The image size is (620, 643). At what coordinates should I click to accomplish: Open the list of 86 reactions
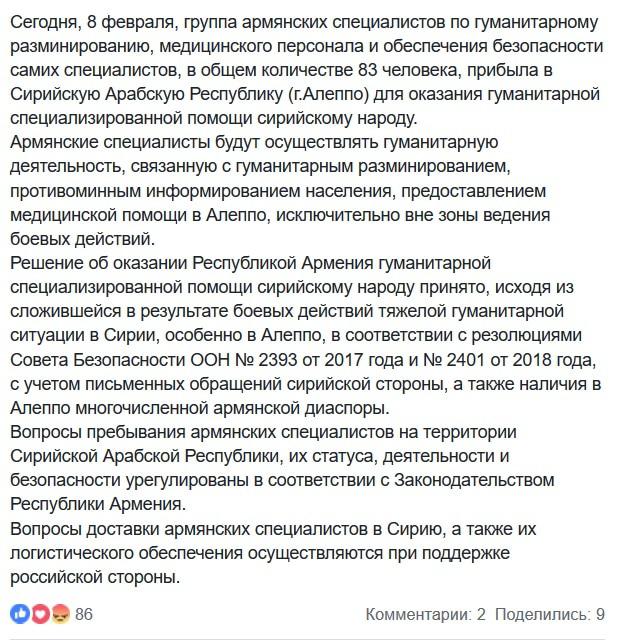(84, 613)
